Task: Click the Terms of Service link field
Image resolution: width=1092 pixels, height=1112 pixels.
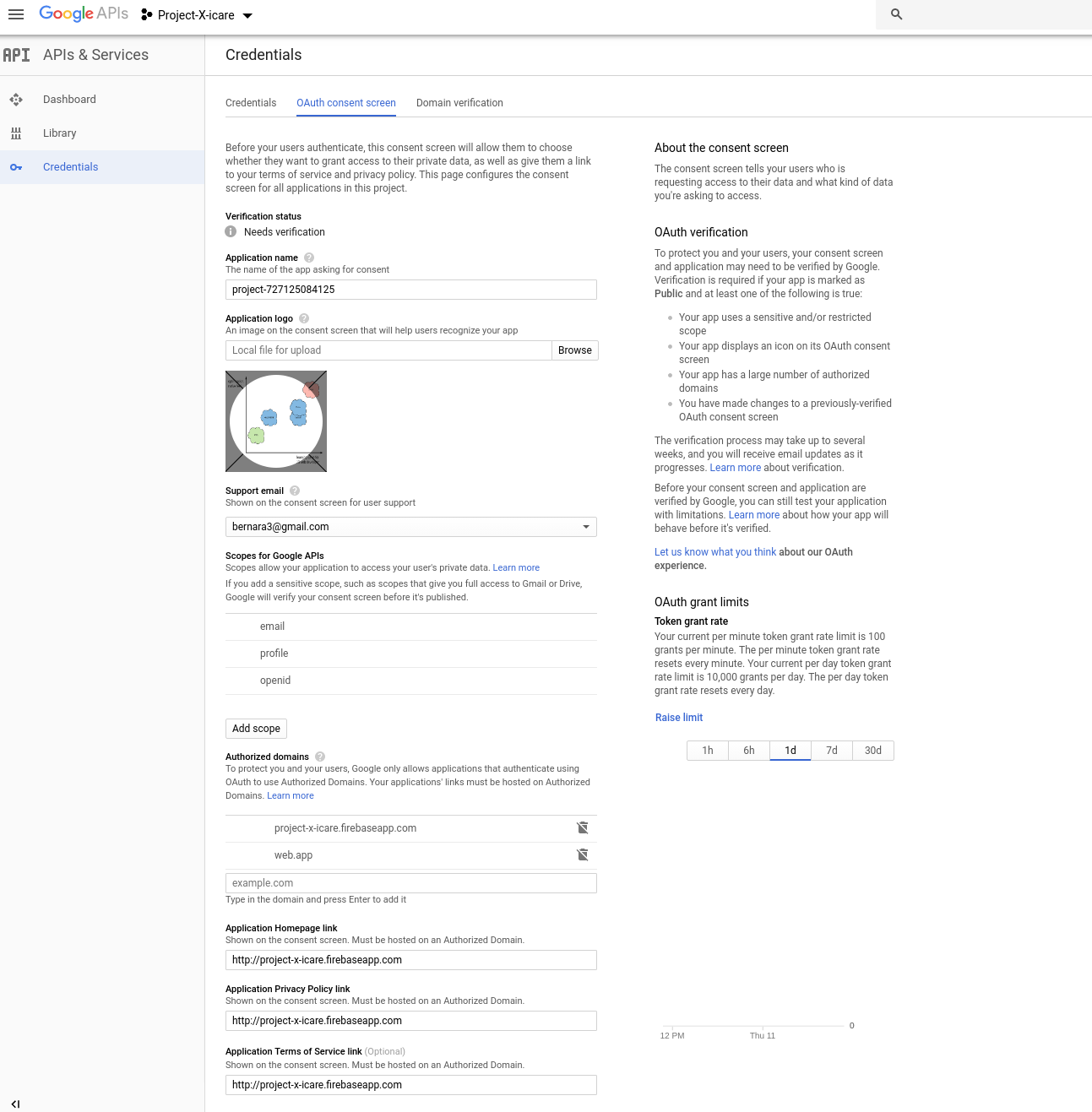Action: (411, 1085)
